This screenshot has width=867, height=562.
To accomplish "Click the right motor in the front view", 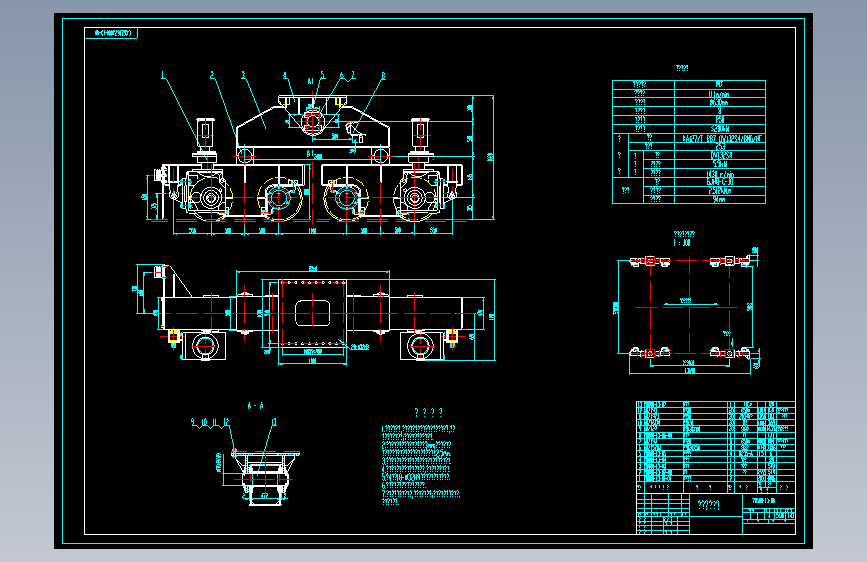I will (420, 137).
